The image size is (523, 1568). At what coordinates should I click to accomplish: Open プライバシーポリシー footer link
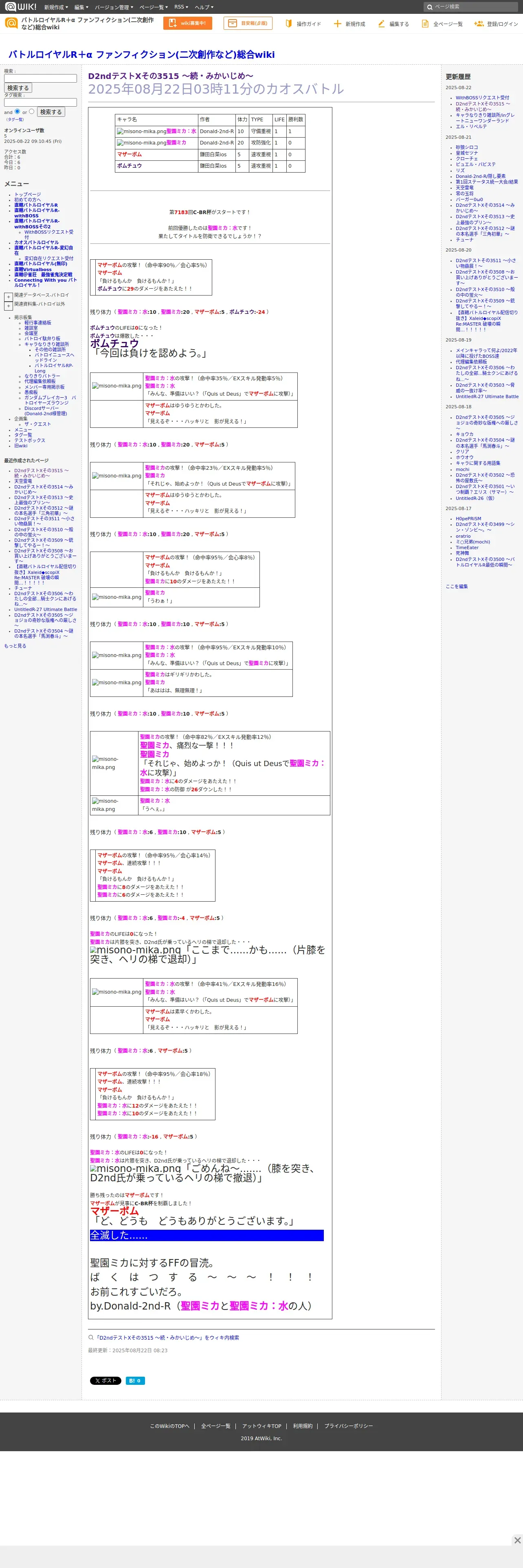point(348,1426)
